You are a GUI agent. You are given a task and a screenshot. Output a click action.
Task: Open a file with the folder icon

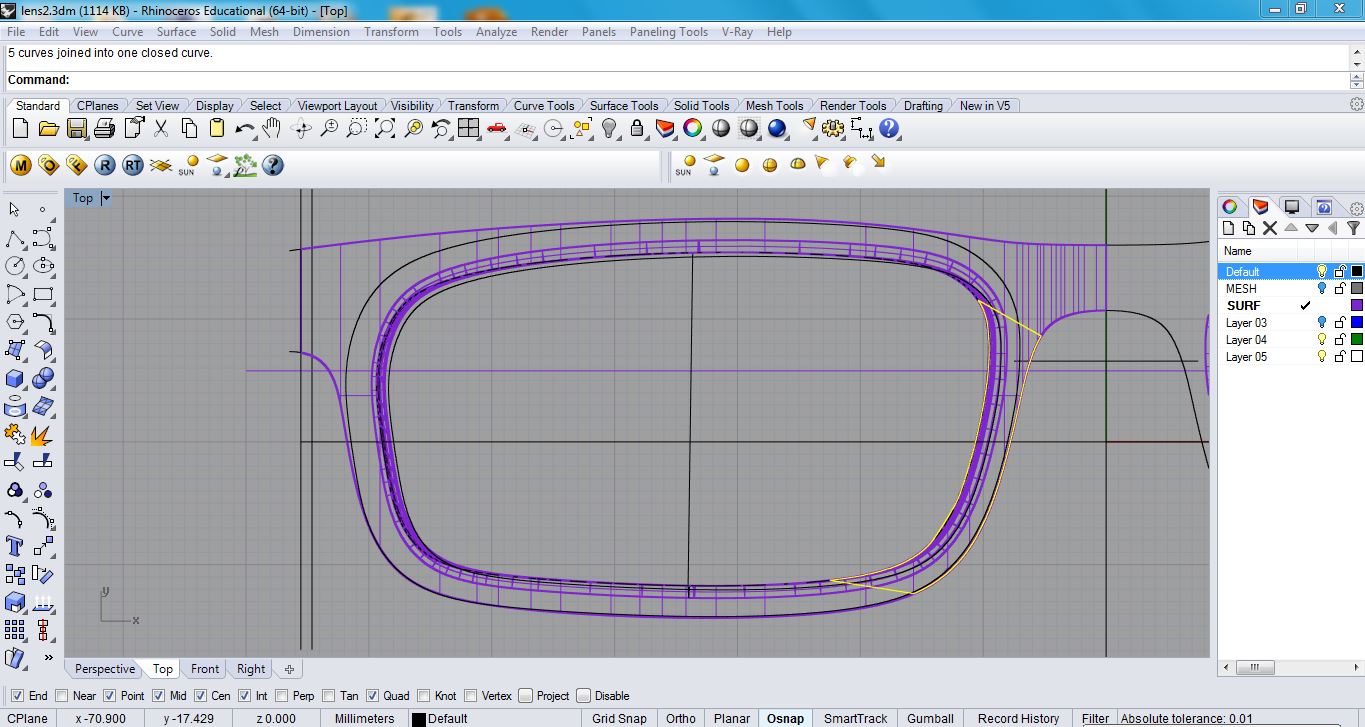(48, 128)
